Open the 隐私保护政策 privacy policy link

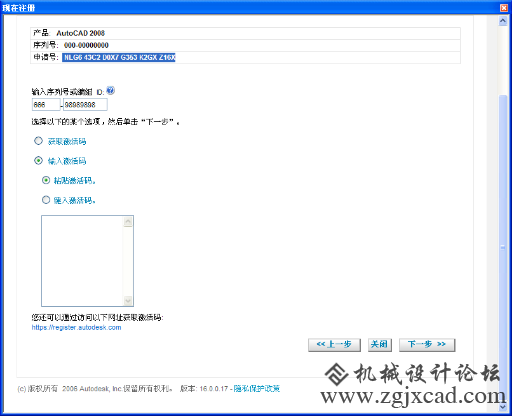pyautogui.click(x=257, y=389)
